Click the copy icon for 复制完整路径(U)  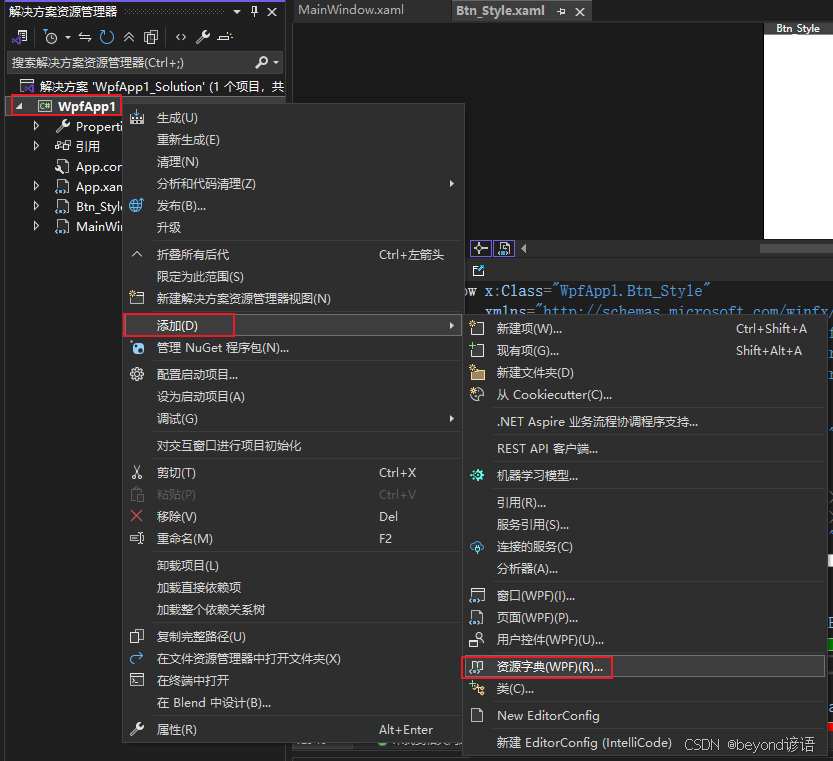click(137, 636)
